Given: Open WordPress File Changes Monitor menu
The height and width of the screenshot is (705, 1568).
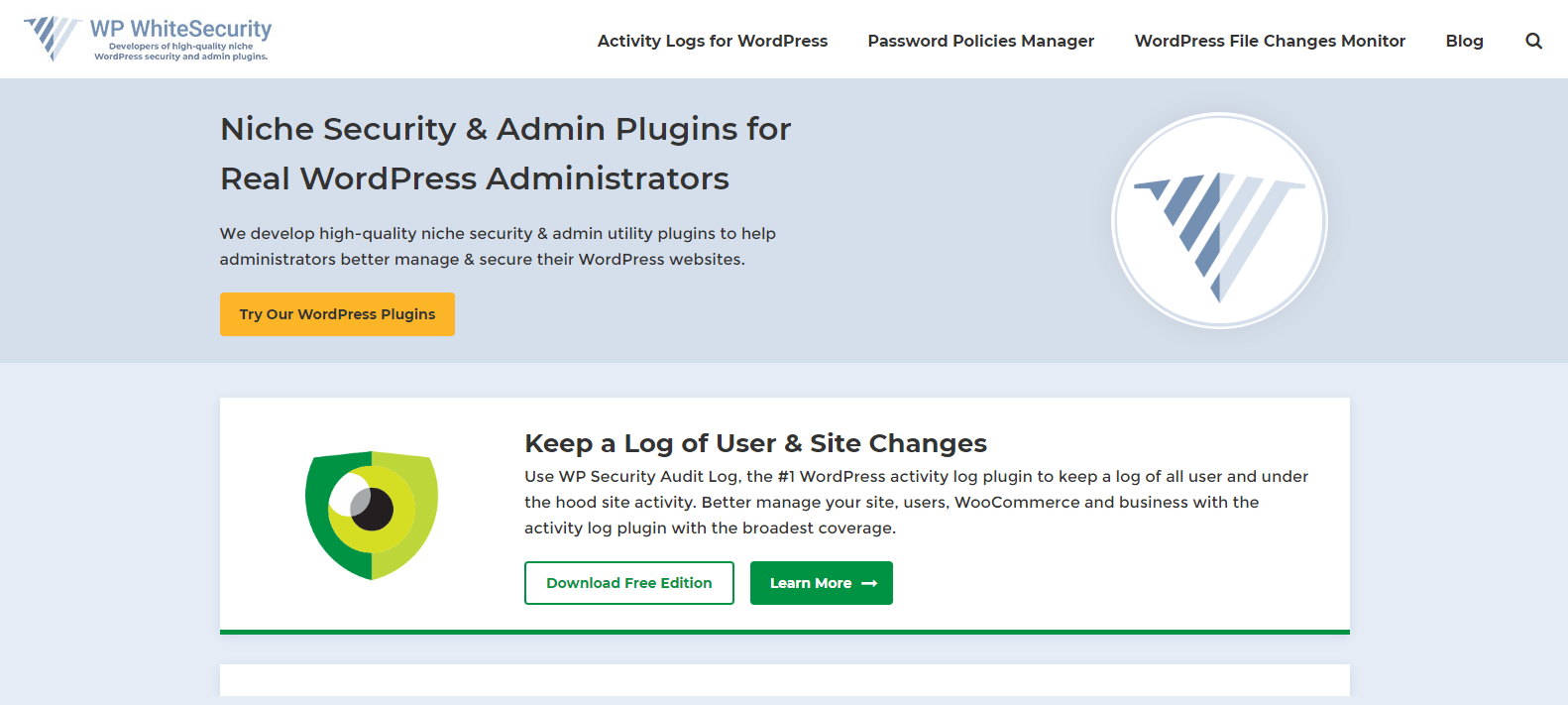Looking at the screenshot, I should (x=1270, y=41).
